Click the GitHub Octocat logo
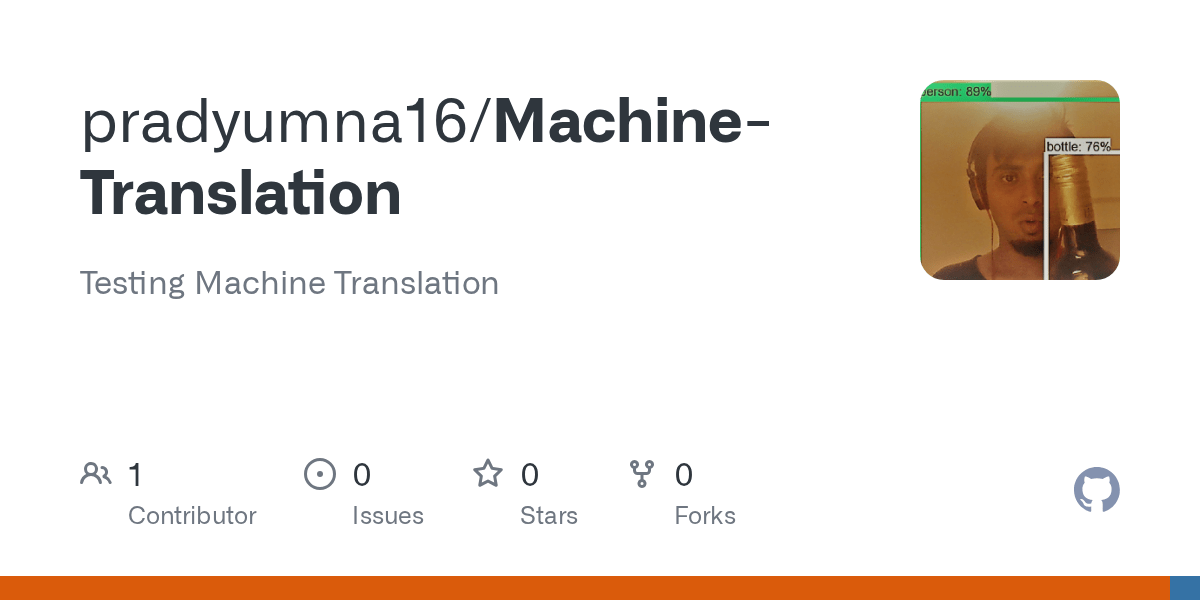The width and height of the screenshot is (1200, 600). tap(1097, 490)
